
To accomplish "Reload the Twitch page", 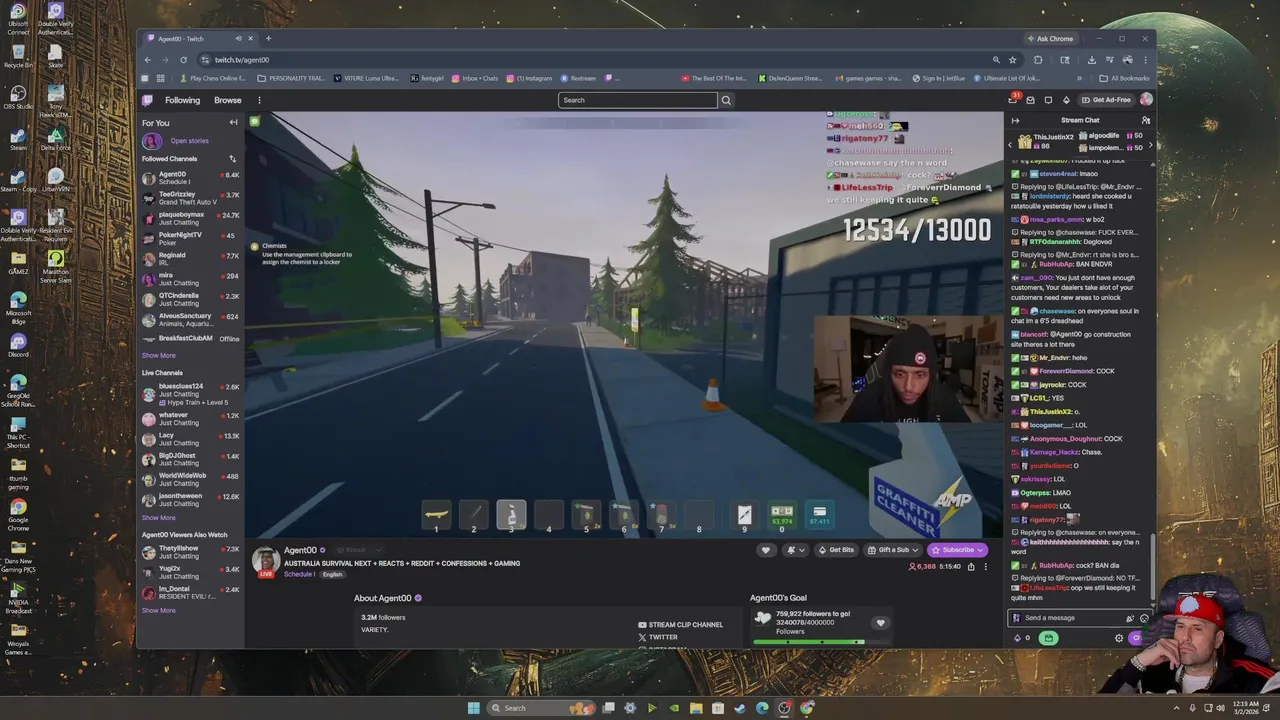I will point(183,60).
